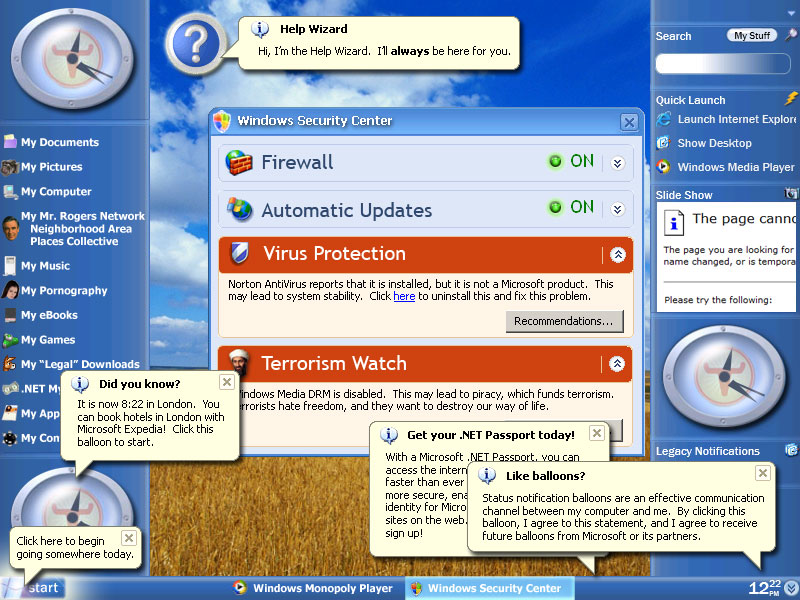Click the Did you know Expedia balloon text
The width and height of the screenshot is (800, 600).
(151, 423)
